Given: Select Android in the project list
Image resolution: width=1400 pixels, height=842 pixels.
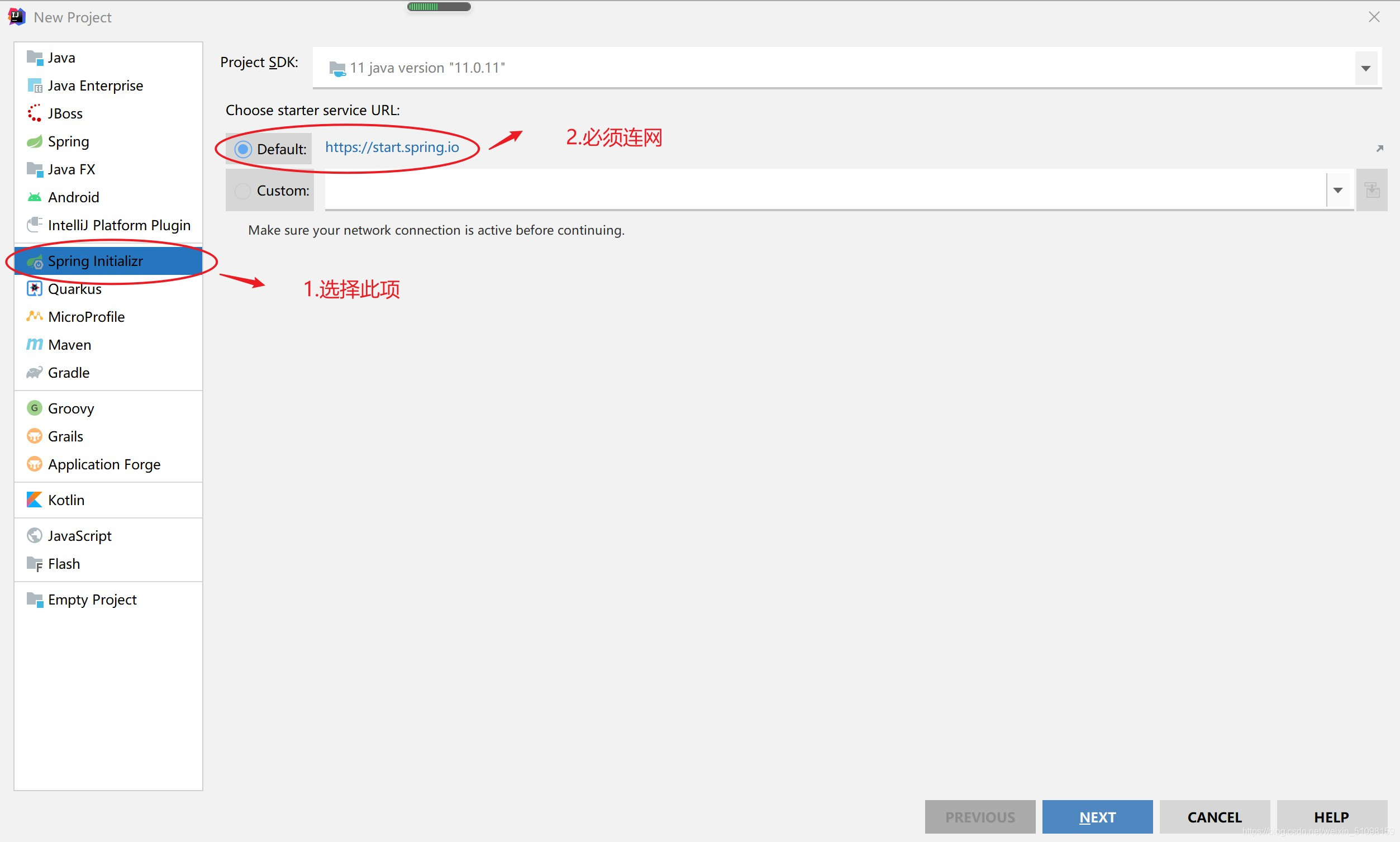Looking at the screenshot, I should coord(108,197).
